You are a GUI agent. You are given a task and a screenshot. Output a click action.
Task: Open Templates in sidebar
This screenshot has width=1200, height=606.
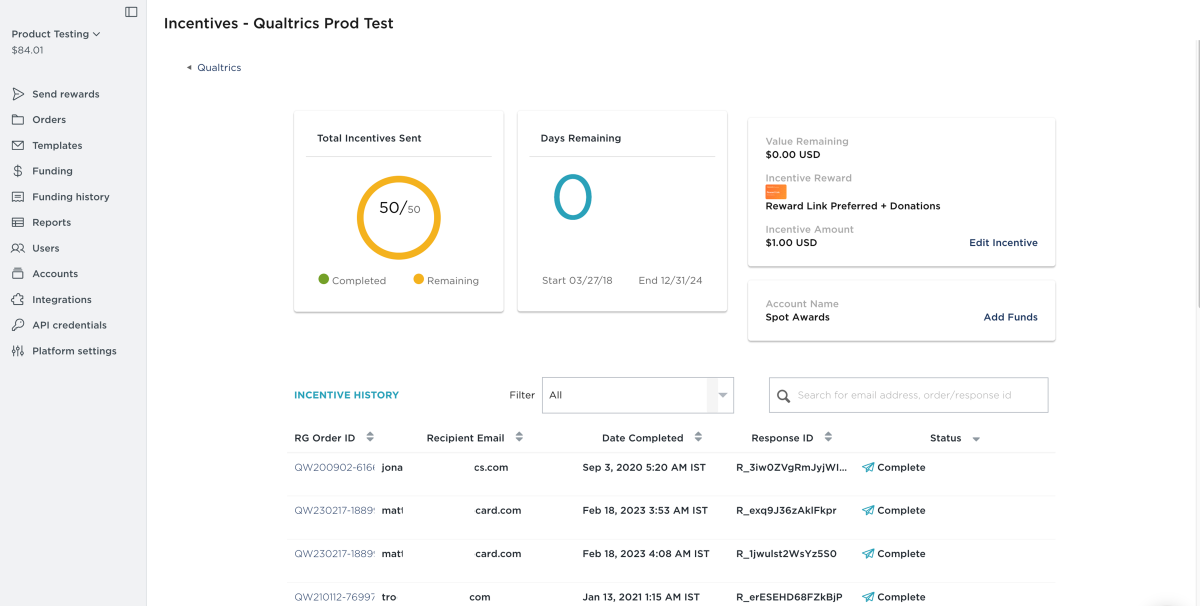pos(57,145)
